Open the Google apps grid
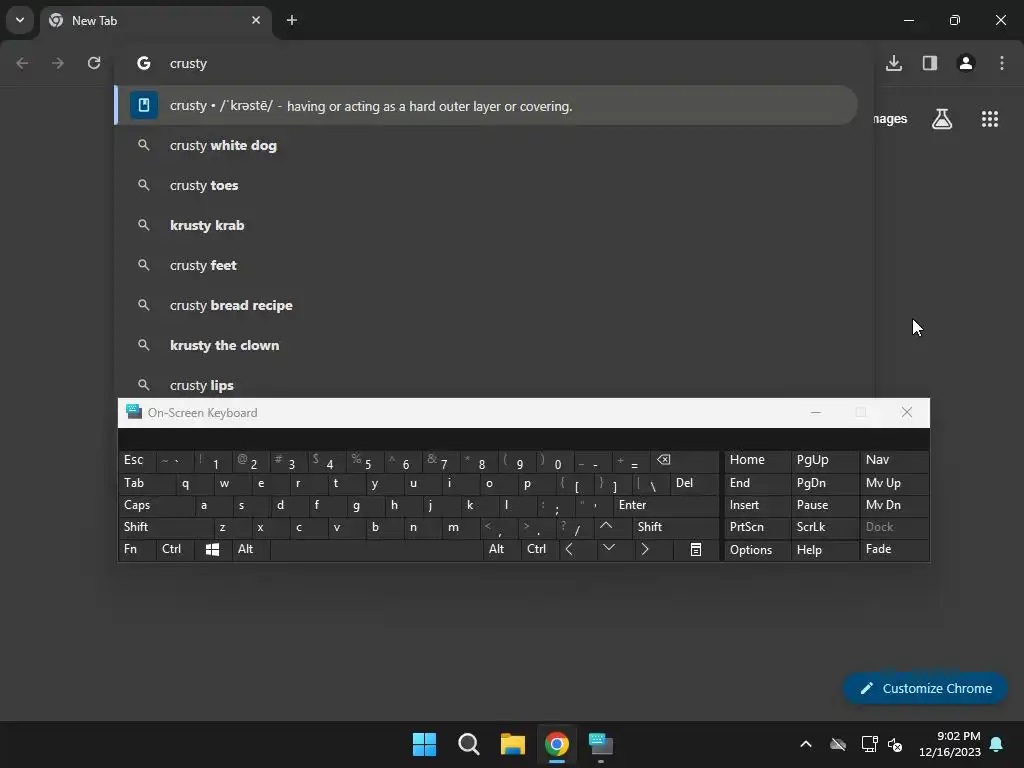Image resolution: width=1024 pixels, height=768 pixels. click(x=990, y=119)
